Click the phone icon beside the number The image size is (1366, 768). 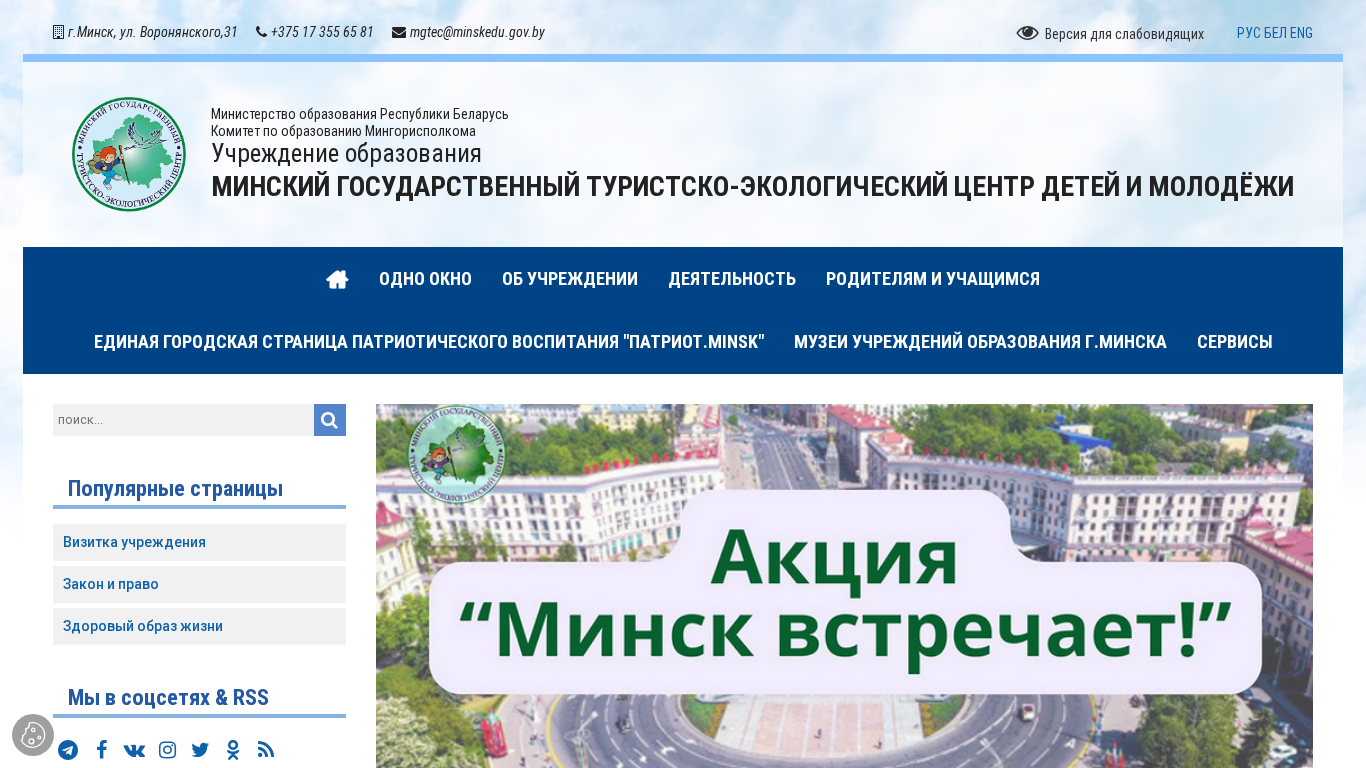(x=261, y=32)
